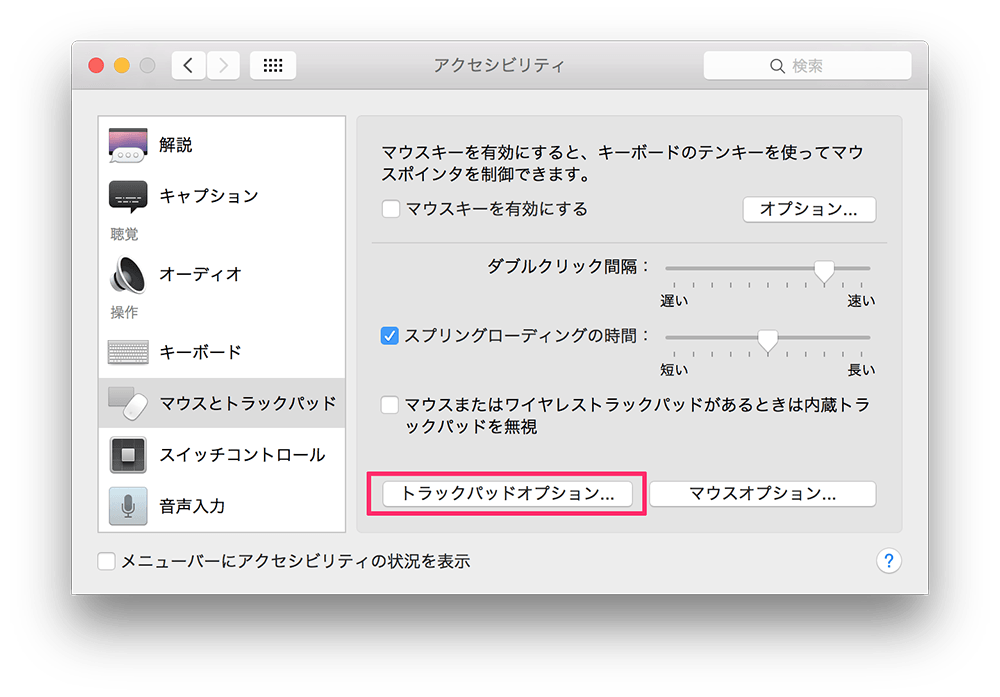This screenshot has height=697, width=1000.
Task: Click the スイッチコントロール icon
Action: [x=128, y=455]
